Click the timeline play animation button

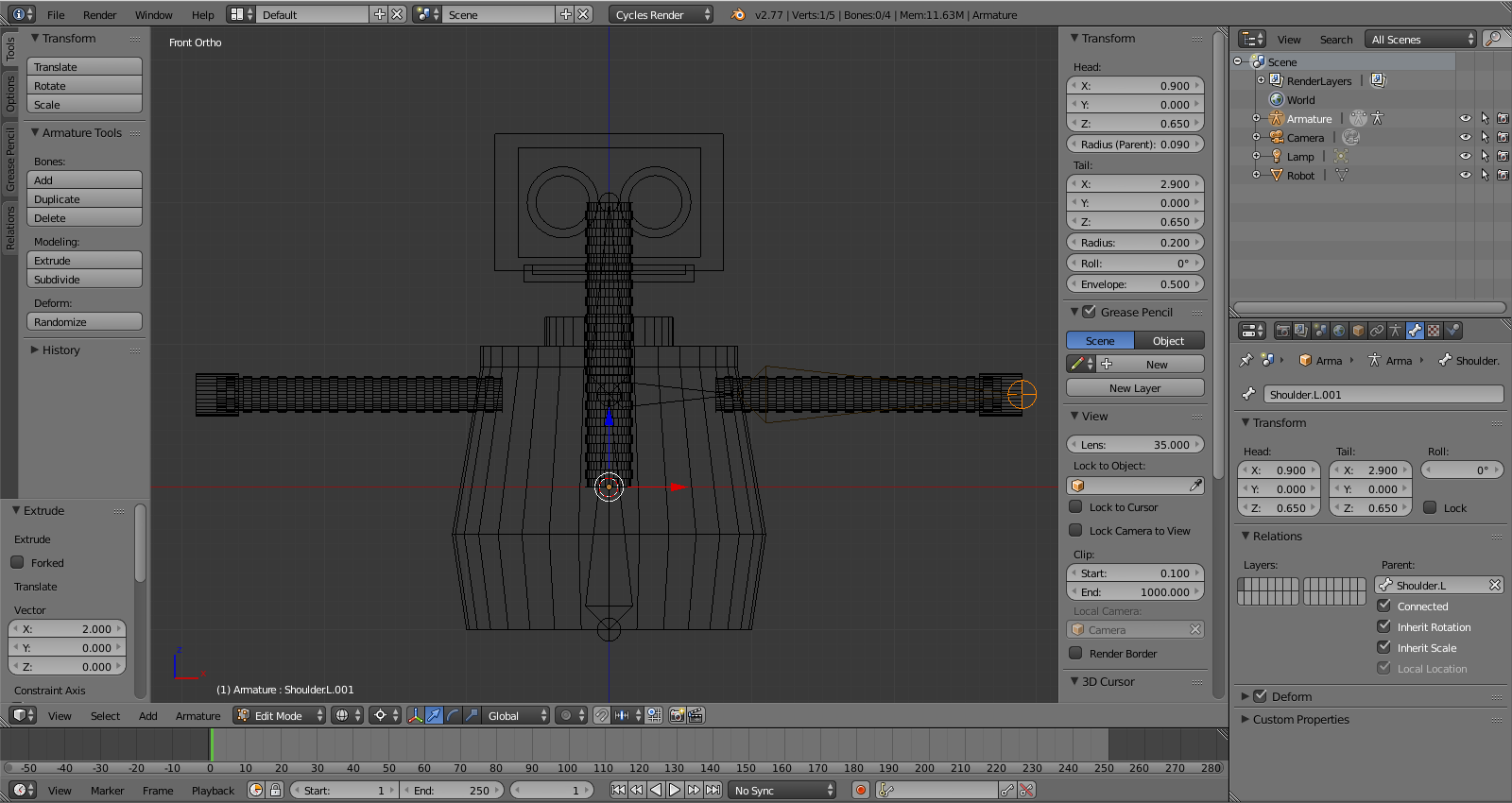(675, 790)
